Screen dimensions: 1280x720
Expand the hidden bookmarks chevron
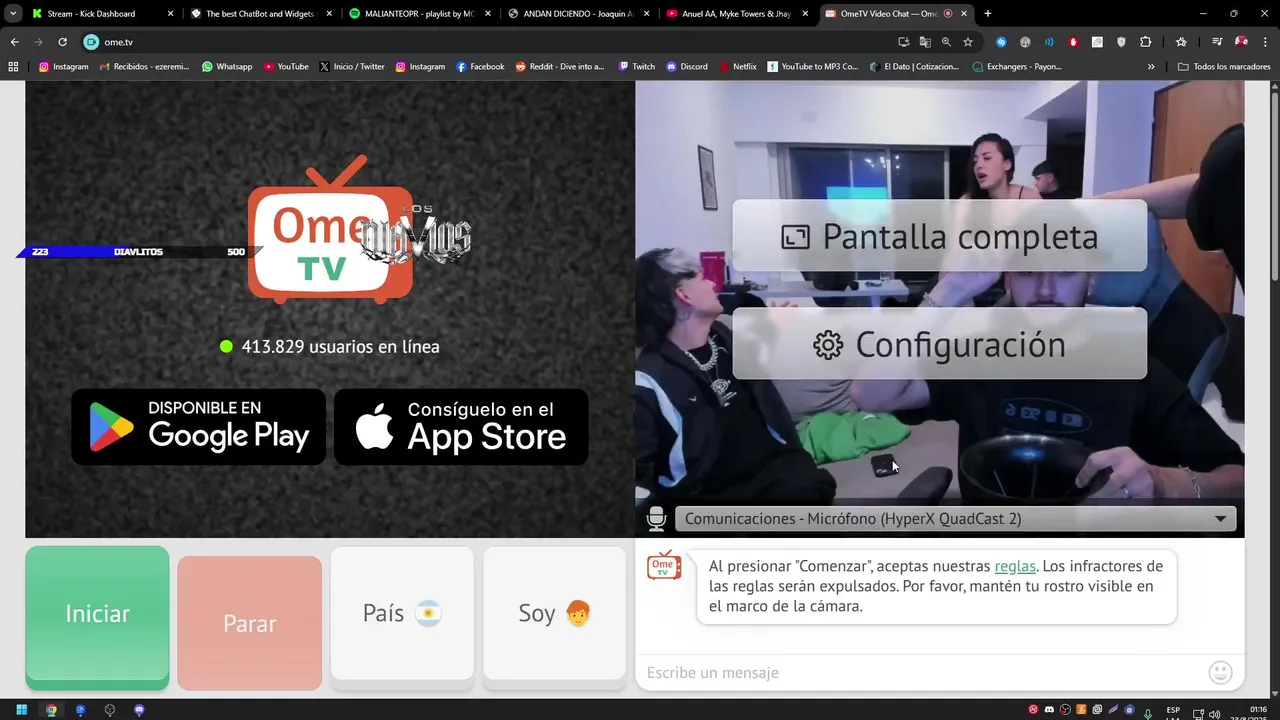click(1151, 67)
